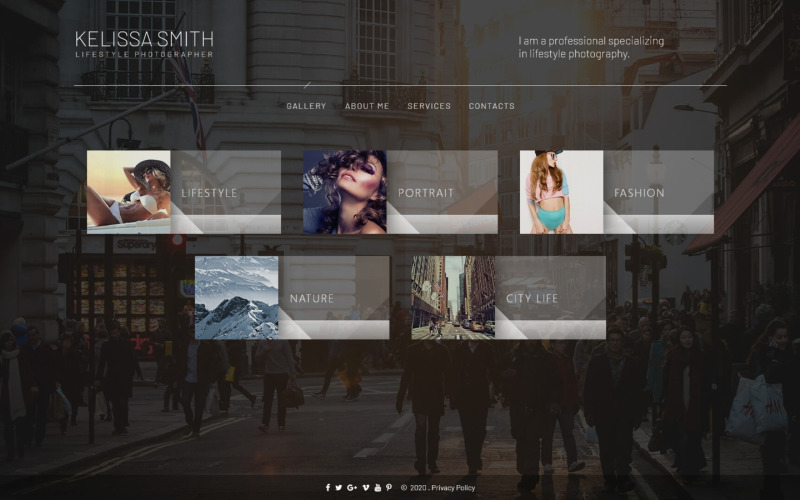Click the Fashion category label

click(x=639, y=193)
